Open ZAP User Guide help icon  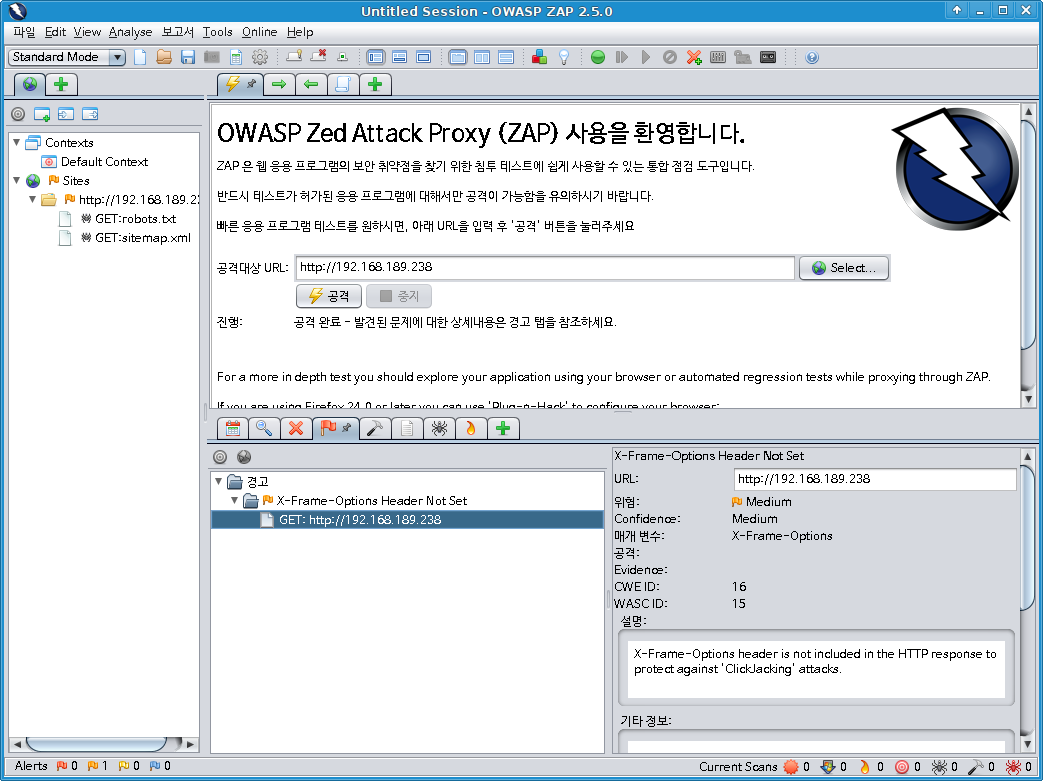click(x=812, y=57)
